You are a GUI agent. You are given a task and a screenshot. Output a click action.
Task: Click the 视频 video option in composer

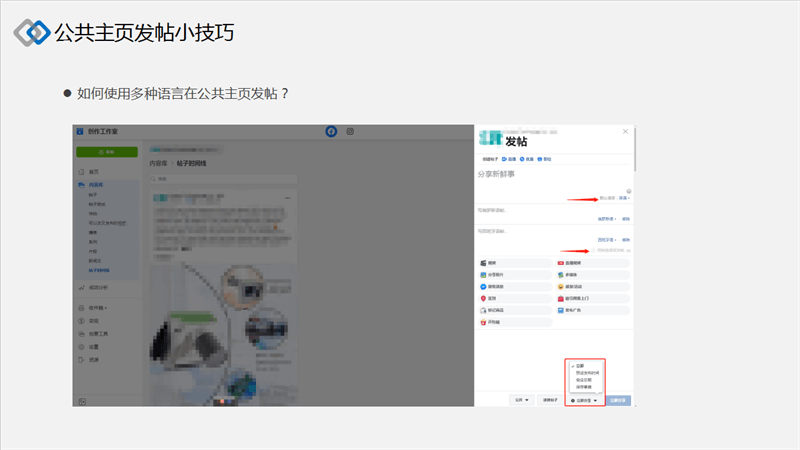tap(515, 263)
